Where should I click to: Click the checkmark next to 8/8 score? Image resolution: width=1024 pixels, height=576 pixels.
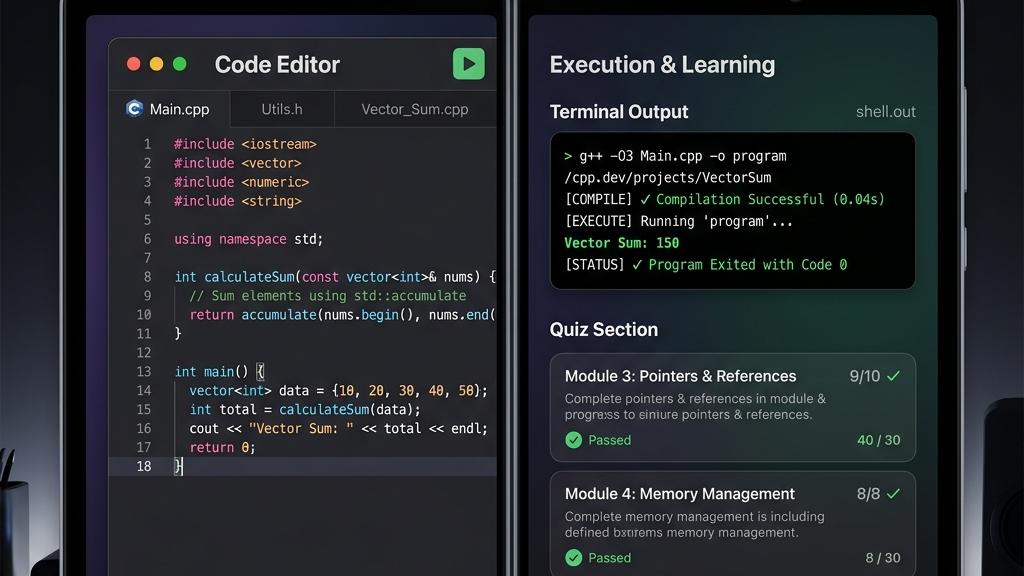(x=893, y=494)
